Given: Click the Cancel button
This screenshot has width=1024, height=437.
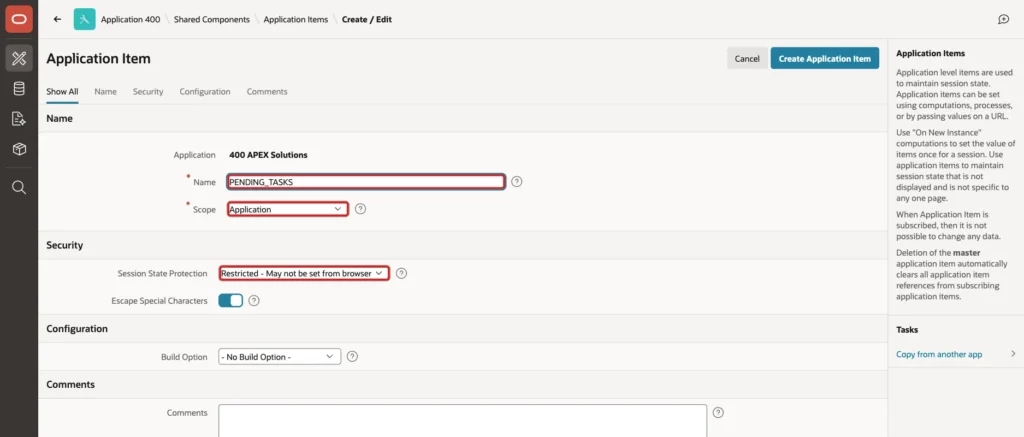Looking at the screenshot, I should (x=747, y=58).
